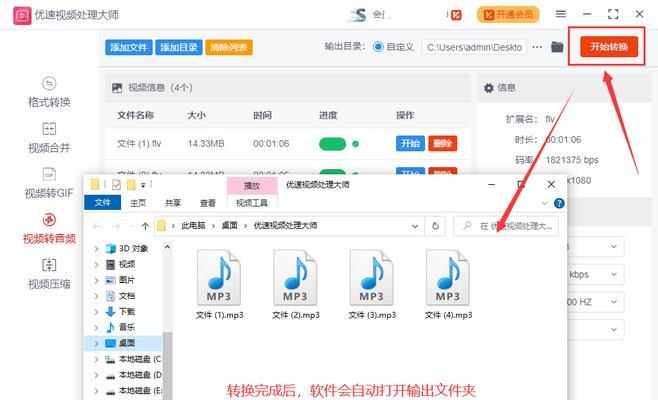Open the 文件 tab in Explorer
The width and height of the screenshot is (658, 400).
102,203
